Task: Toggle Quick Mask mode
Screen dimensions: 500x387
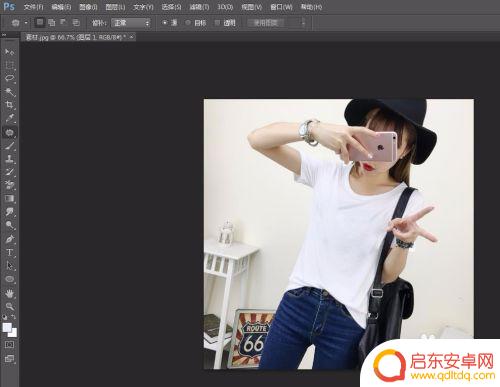Action: click(9, 345)
